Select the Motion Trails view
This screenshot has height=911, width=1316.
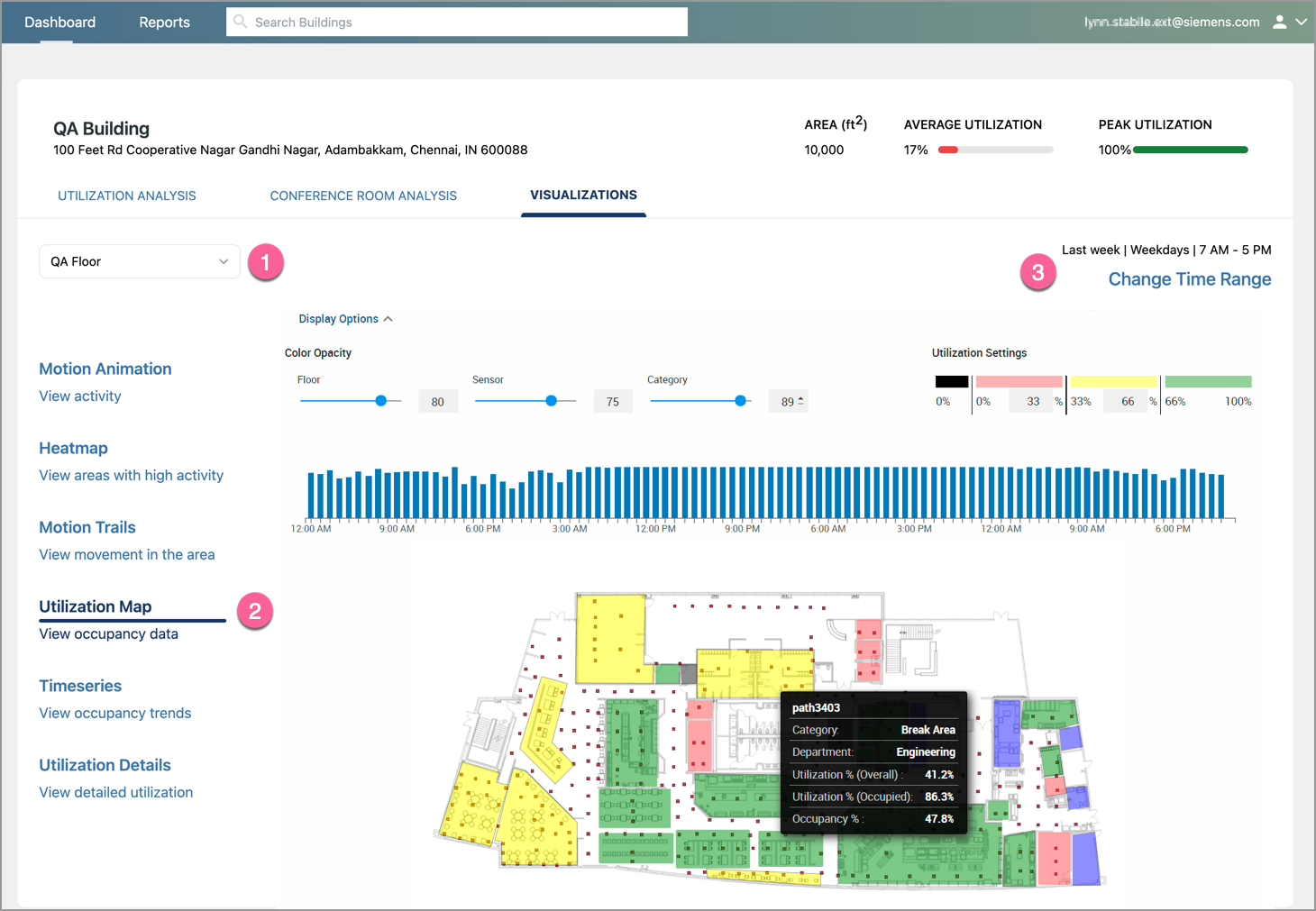click(x=87, y=527)
